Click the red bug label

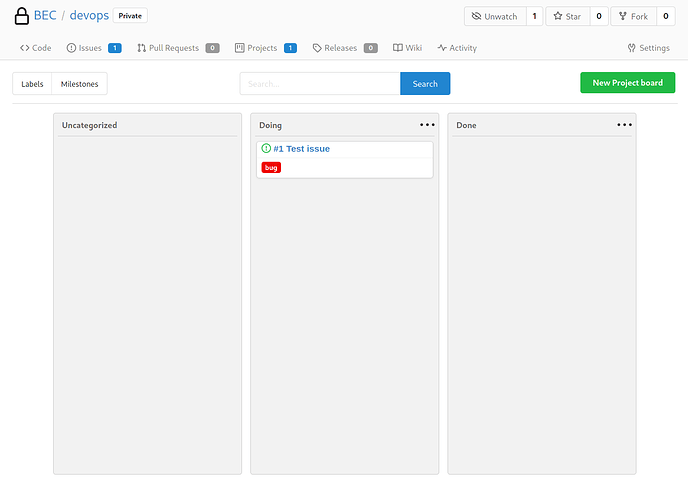[x=271, y=168]
